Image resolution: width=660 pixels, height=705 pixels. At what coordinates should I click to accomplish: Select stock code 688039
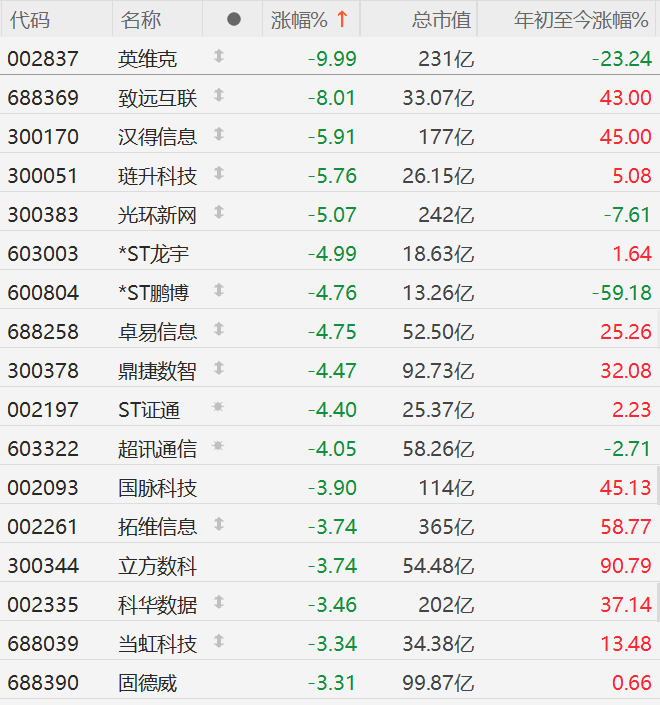43,644
